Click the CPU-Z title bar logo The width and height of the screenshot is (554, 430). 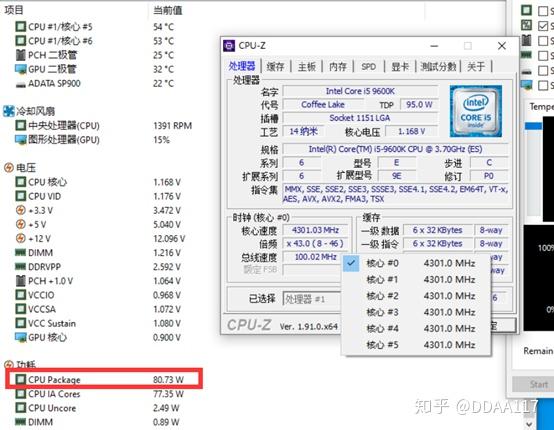229,46
